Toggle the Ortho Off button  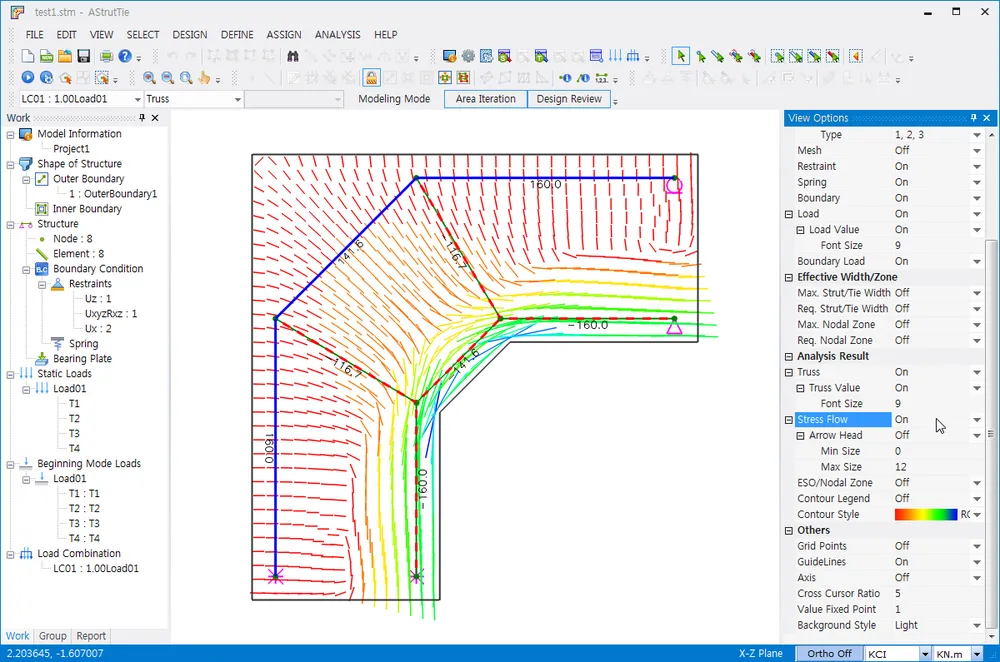(829, 654)
